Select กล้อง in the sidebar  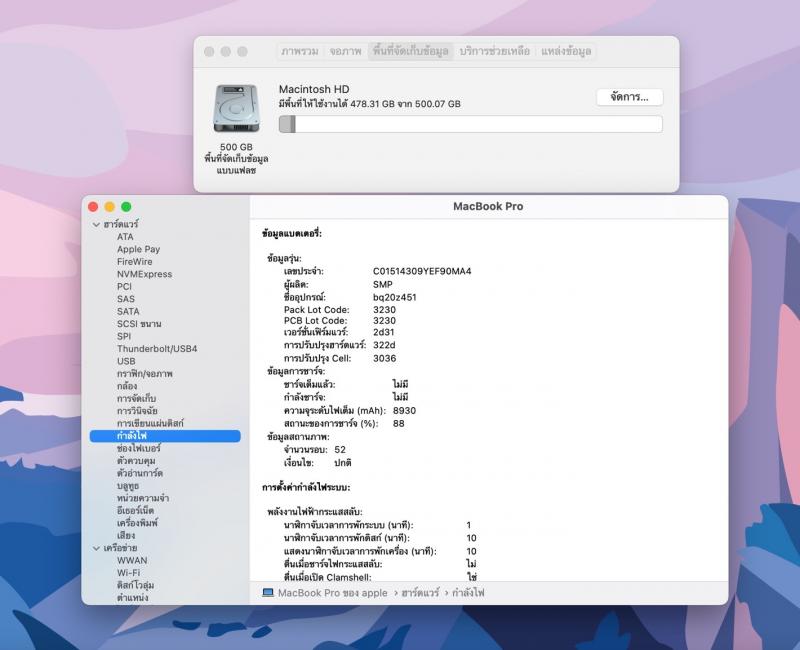127,386
